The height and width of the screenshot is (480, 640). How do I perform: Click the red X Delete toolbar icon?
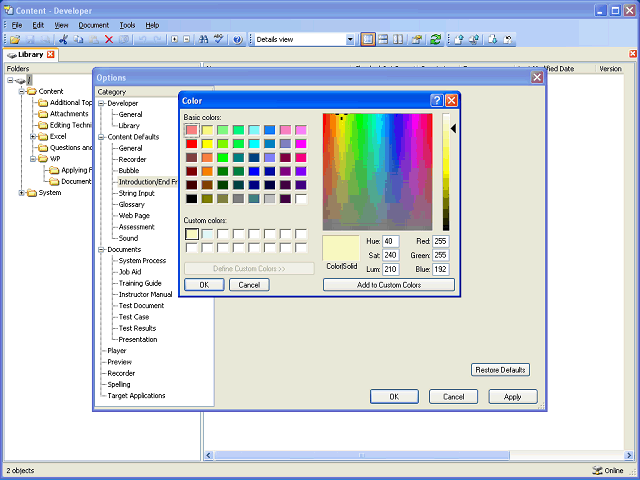(x=109, y=40)
